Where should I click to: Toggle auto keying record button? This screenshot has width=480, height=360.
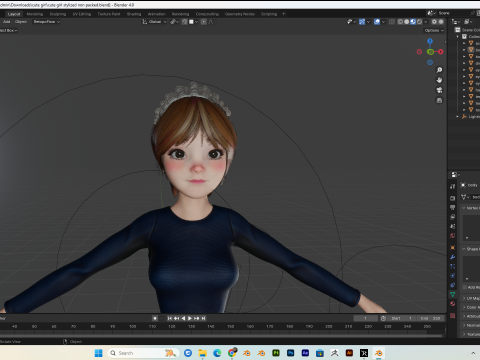point(155,318)
